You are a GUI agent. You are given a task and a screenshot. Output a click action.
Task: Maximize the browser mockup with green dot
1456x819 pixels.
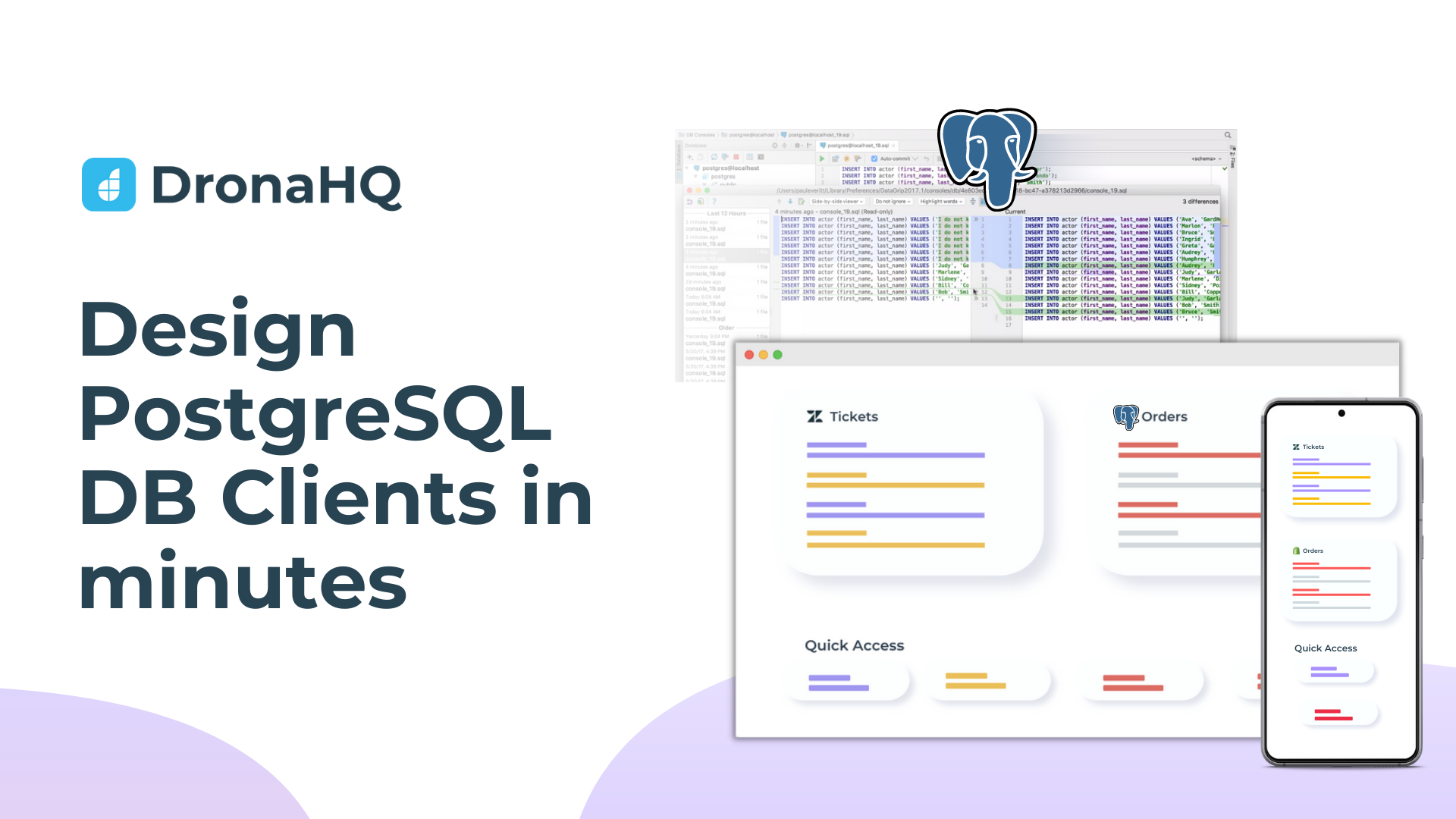(x=777, y=355)
